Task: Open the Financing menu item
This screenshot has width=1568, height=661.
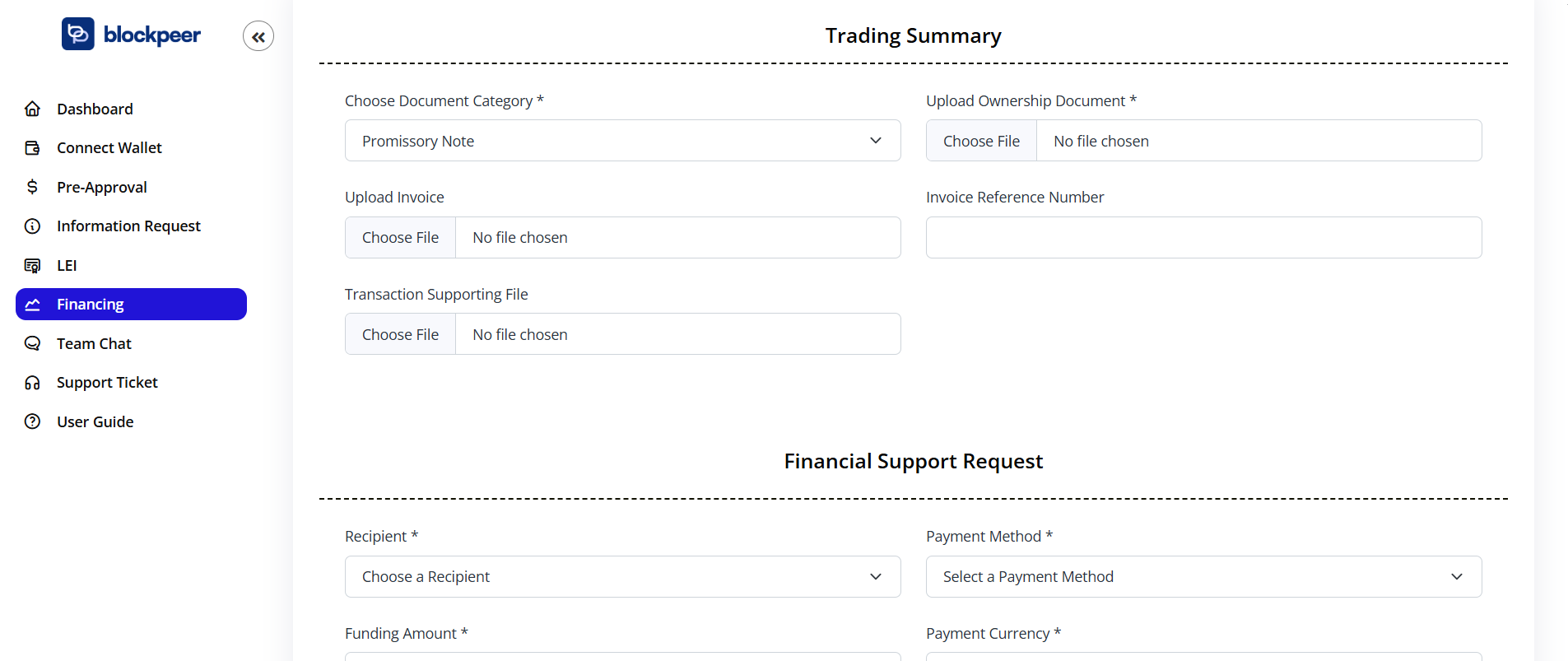Action: (x=131, y=305)
